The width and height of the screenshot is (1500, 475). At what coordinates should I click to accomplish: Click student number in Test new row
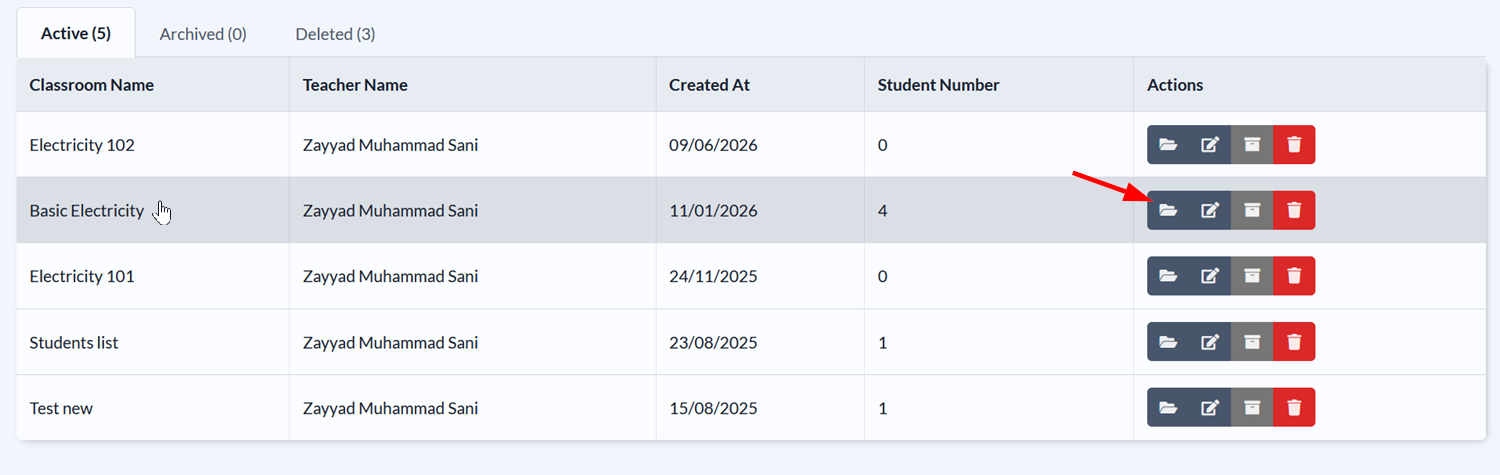point(883,408)
